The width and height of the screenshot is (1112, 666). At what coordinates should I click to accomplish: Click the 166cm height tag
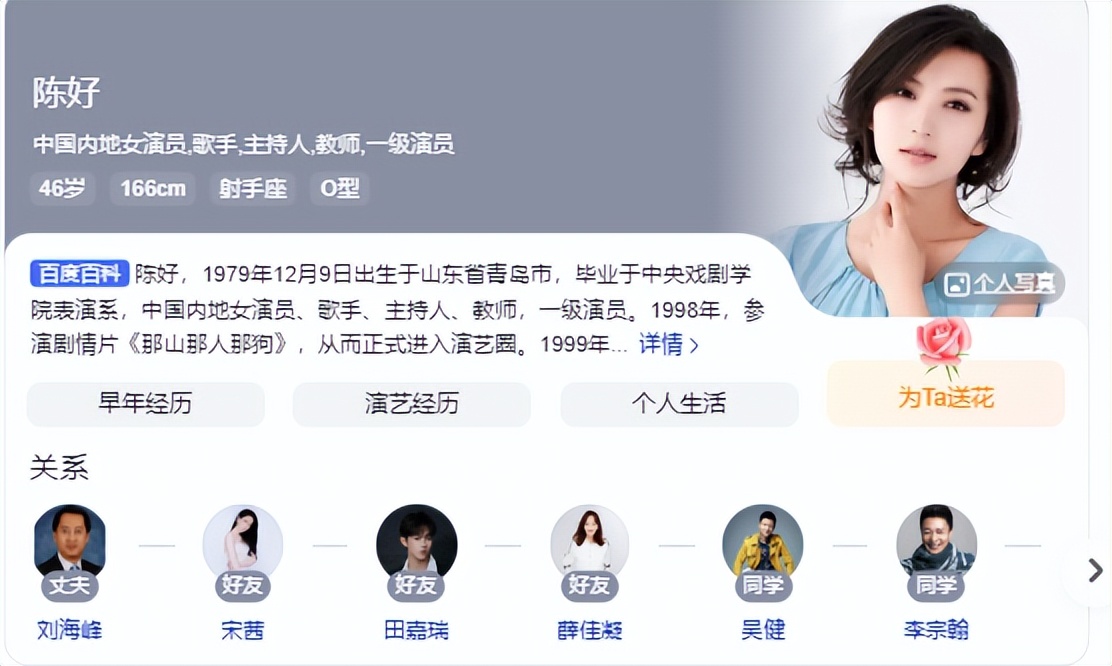coord(152,189)
